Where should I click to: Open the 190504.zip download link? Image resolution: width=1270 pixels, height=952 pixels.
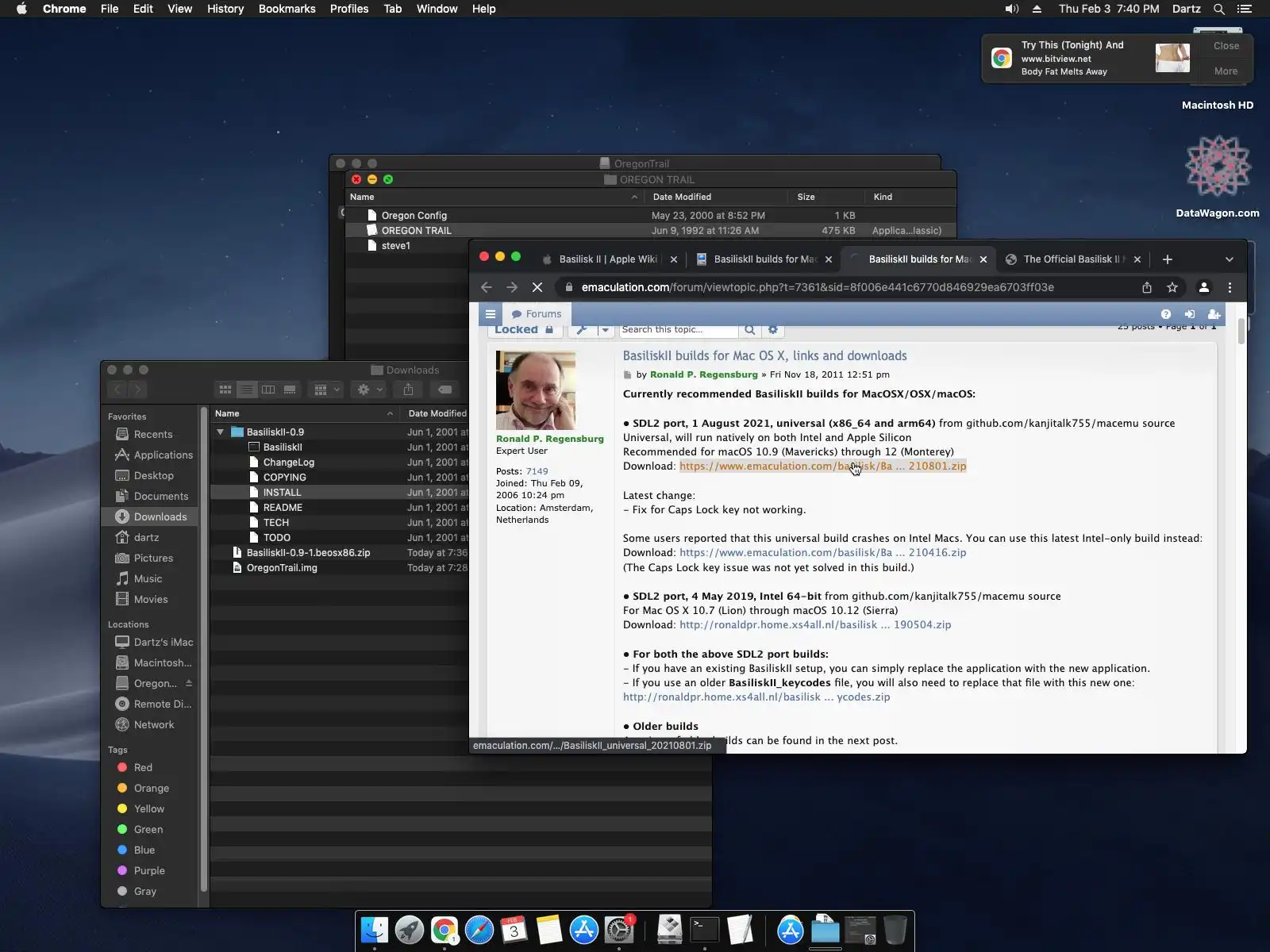click(815, 625)
